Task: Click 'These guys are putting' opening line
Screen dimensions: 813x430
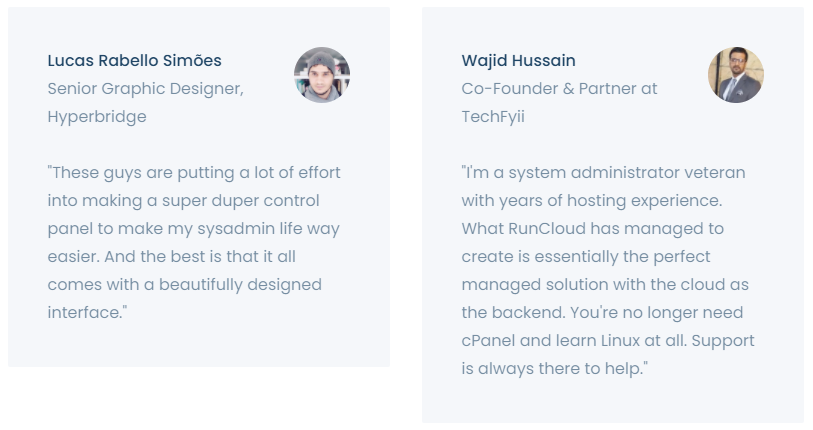Action: pos(194,173)
